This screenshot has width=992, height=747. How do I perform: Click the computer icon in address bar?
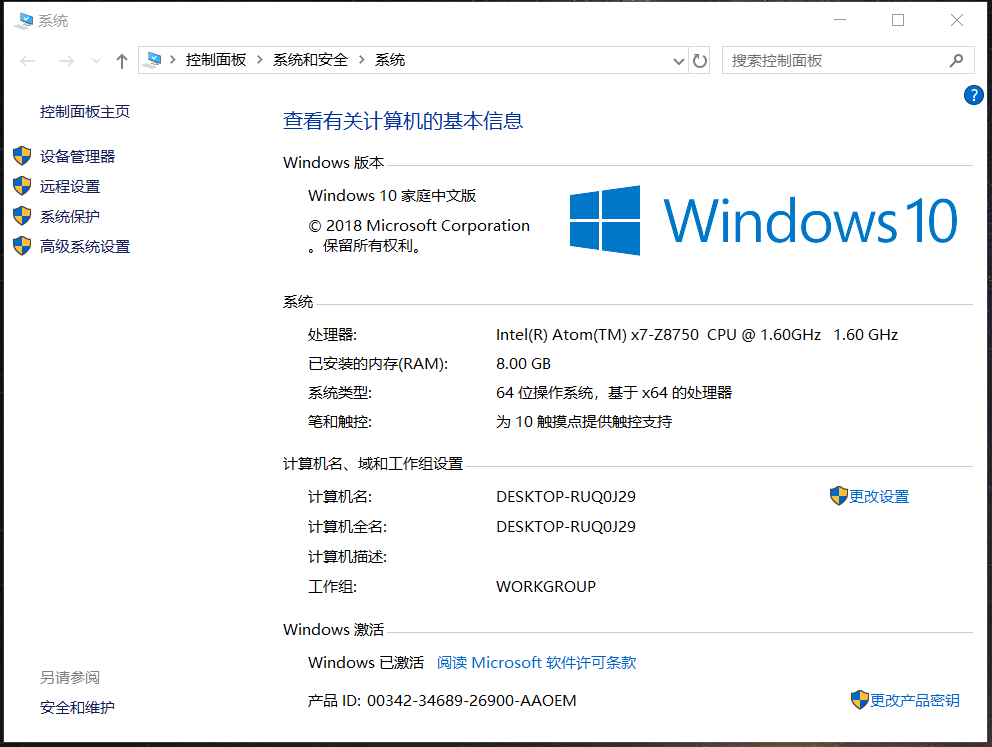click(x=152, y=60)
